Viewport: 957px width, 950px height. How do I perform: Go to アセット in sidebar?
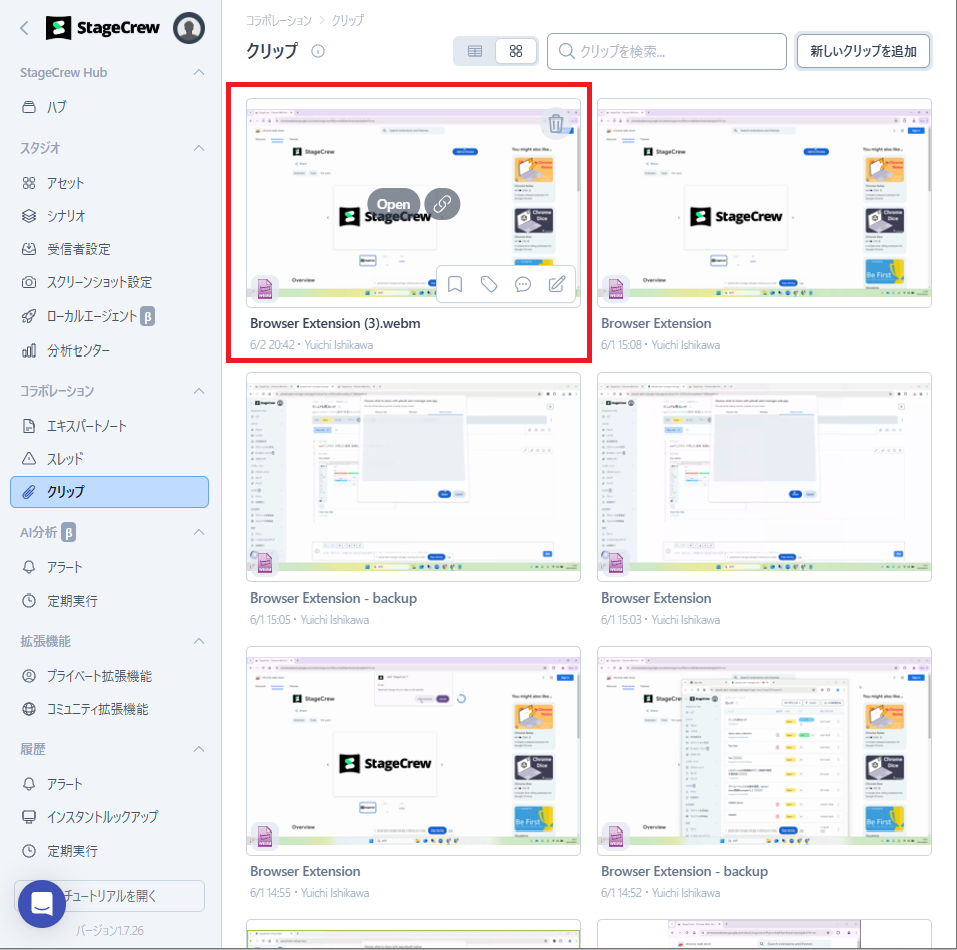pyautogui.click(x=66, y=183)
